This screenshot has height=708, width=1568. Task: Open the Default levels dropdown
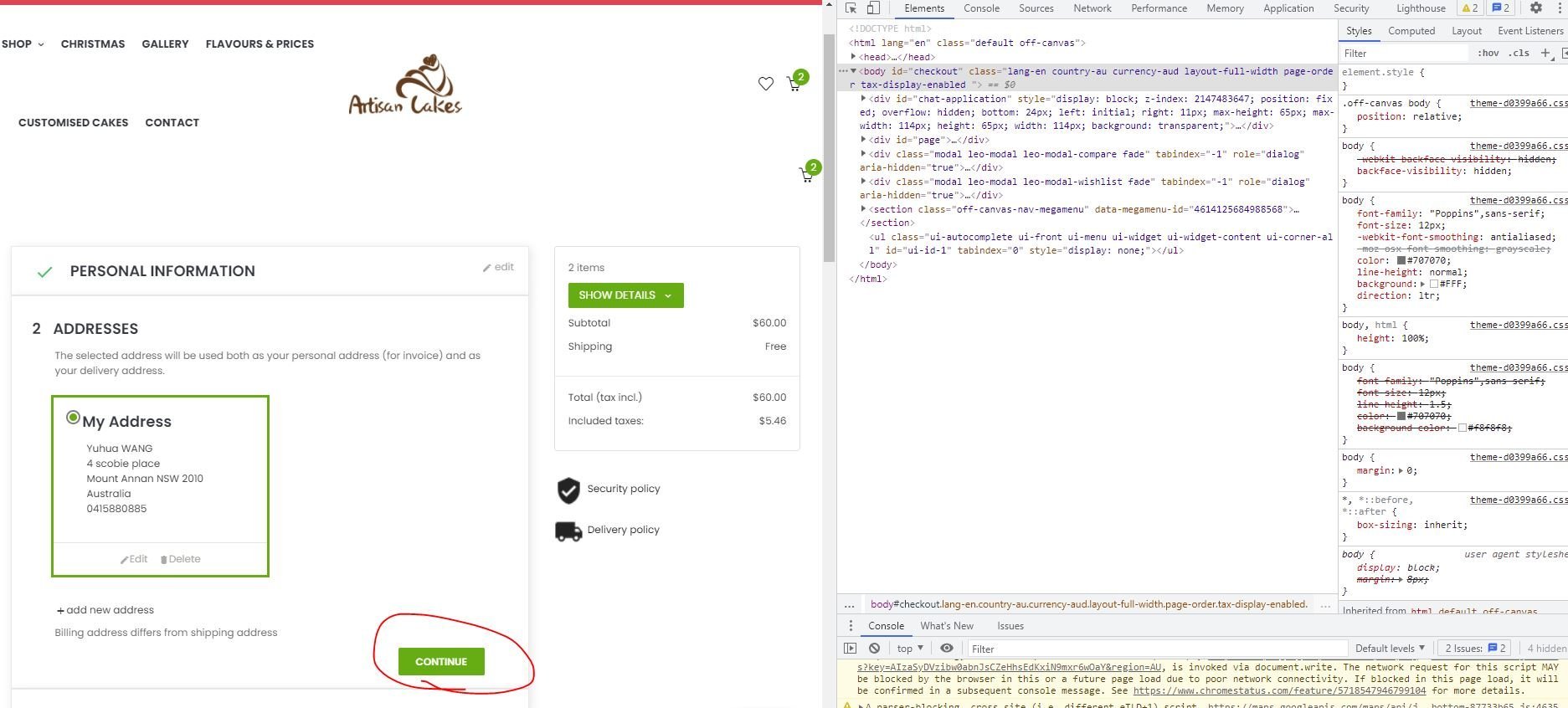click(1390, 648)
